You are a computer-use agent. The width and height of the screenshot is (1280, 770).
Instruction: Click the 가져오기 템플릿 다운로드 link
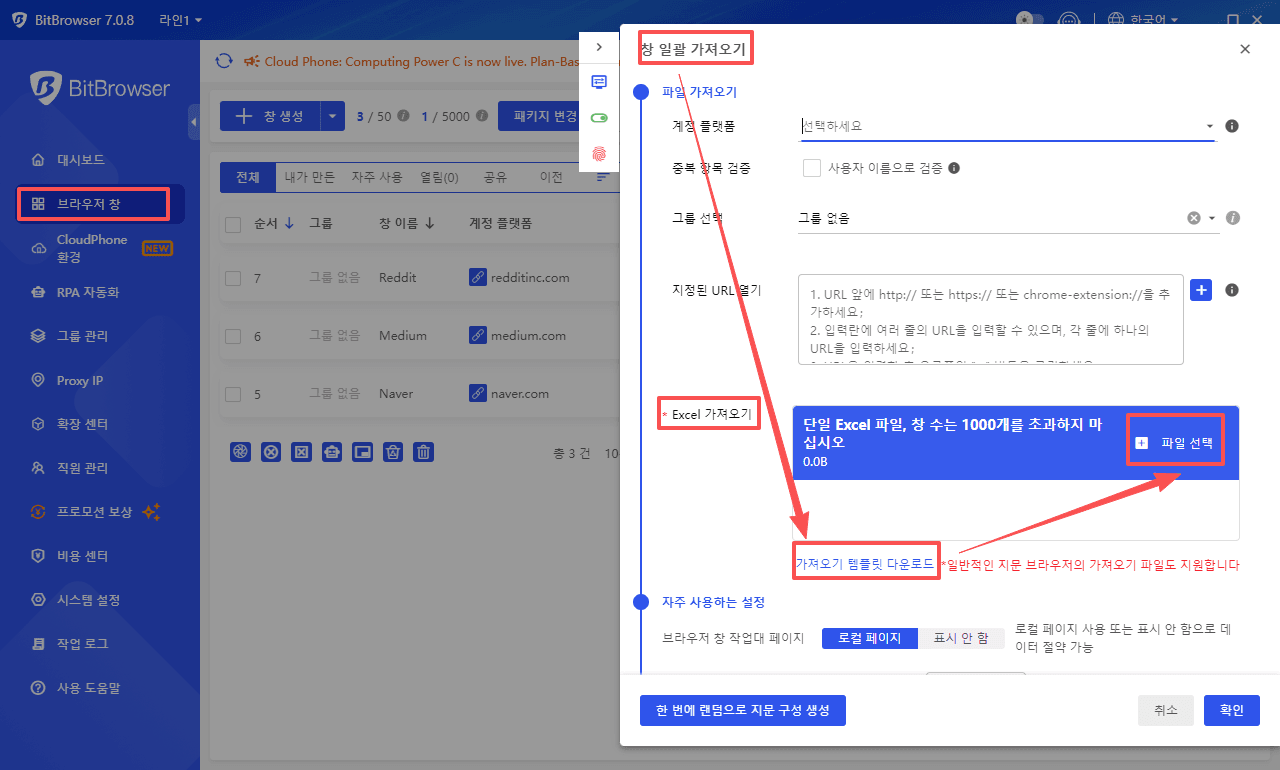click(x=865, y=564)
